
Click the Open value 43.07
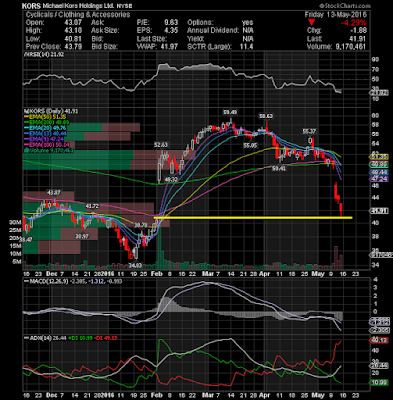click(73, 23)
